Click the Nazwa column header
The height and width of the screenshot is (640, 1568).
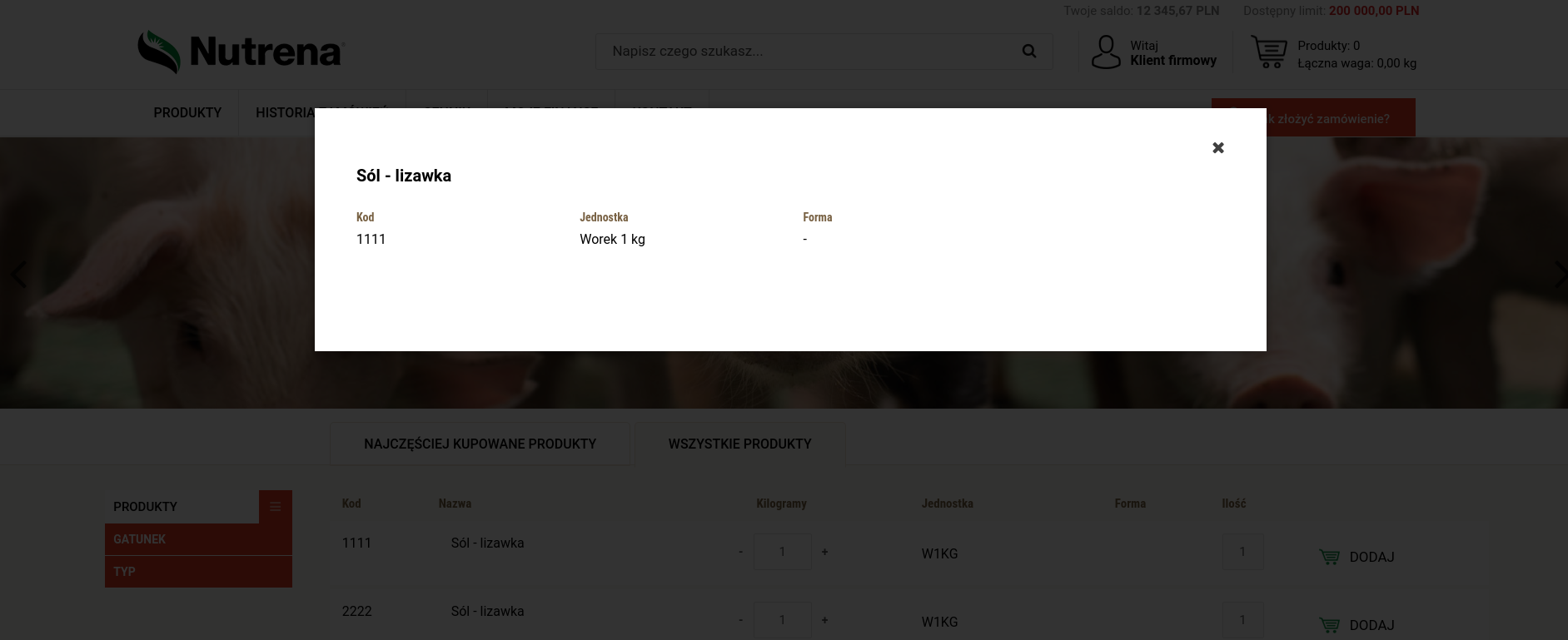coord(455,504)
